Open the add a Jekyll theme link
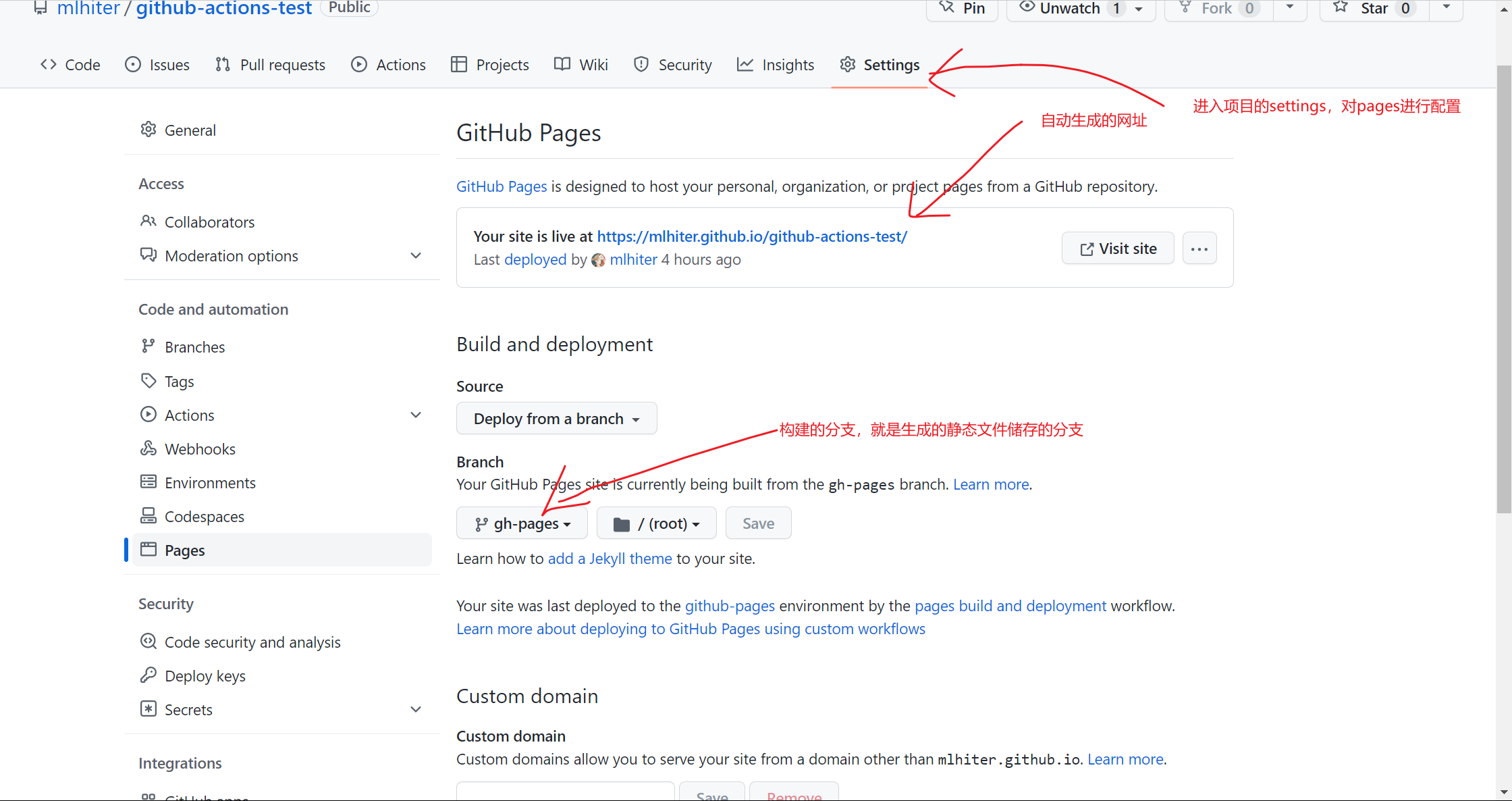1512x801 pixels. [610, 559]
